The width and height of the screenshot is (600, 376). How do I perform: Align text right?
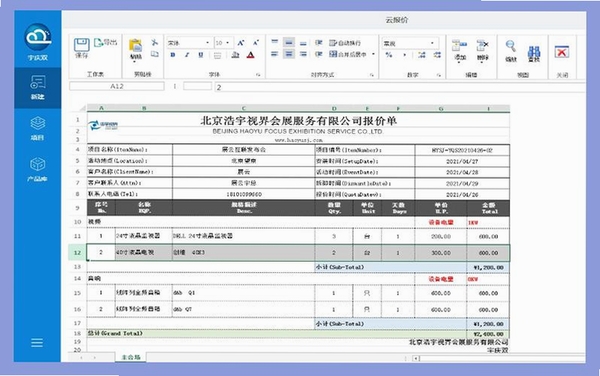point(303,54)
